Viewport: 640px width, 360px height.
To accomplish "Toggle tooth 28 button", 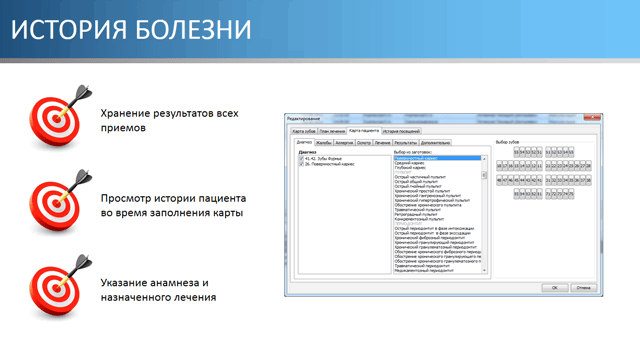I will pyautogui.click(x=589, y=166).
